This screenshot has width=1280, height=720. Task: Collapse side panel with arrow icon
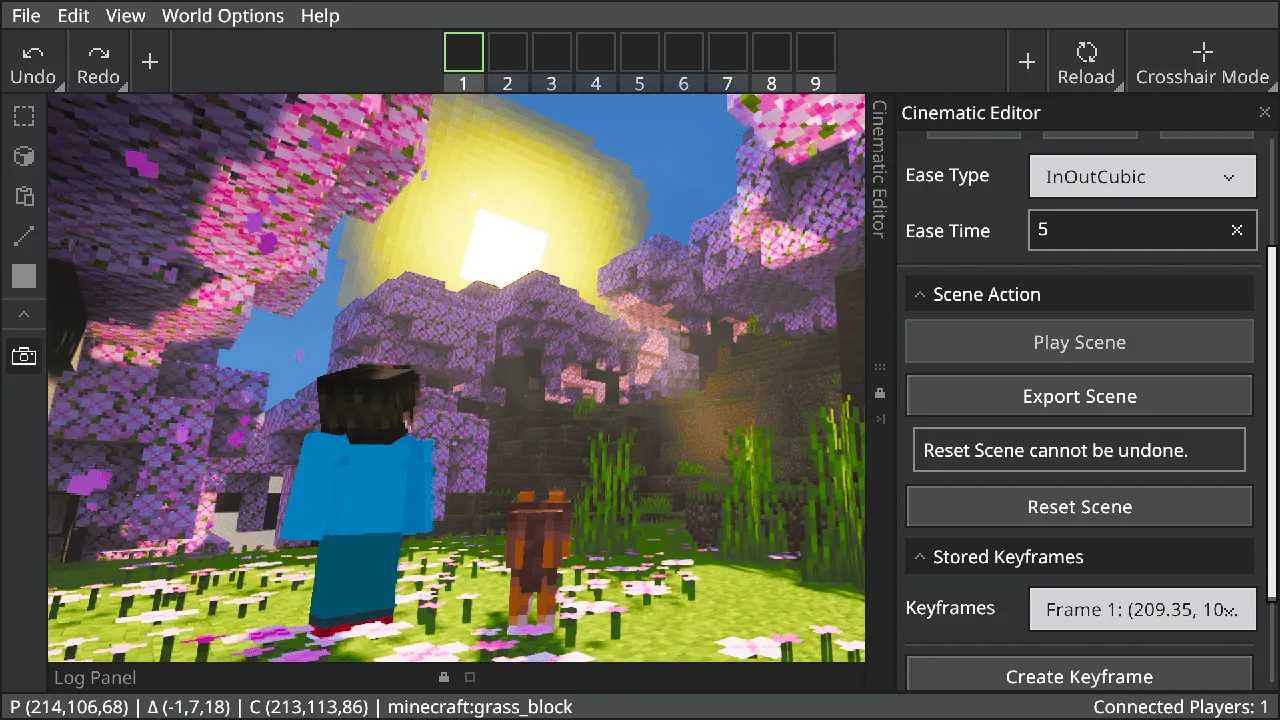click(x=880, y=418)
